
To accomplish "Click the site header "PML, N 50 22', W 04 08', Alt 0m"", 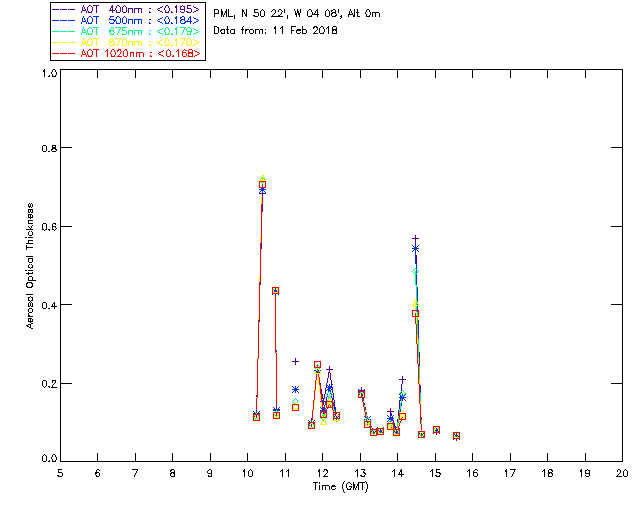I will pos(297,14).
